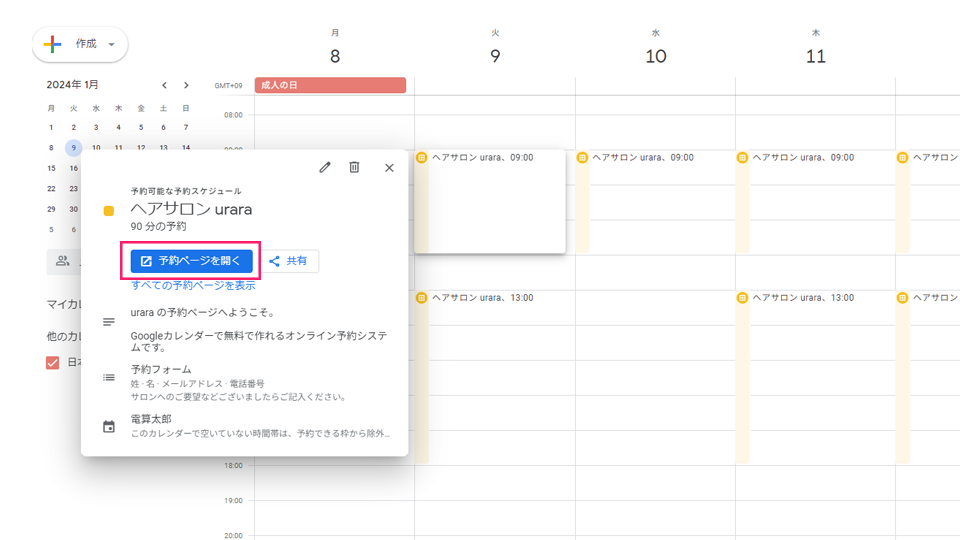This screenshot has height=540, width=960.
Task: Click the appointment icon on Thursday 13:00
Action: tap(742, 298)
